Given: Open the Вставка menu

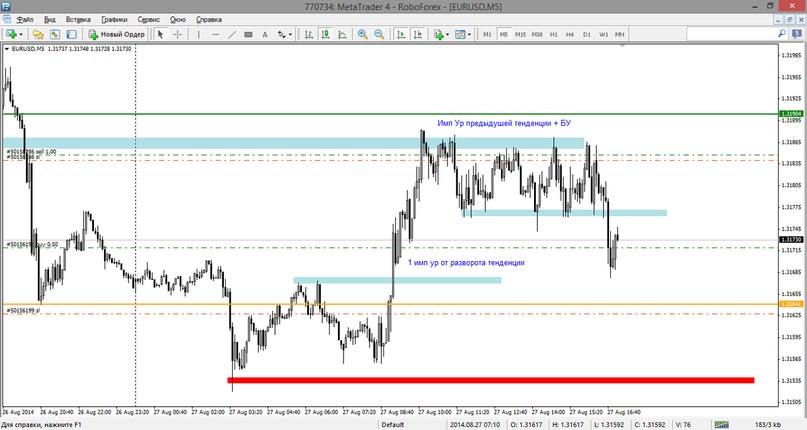Looking at the screenshot, I should tap(78, 19).
